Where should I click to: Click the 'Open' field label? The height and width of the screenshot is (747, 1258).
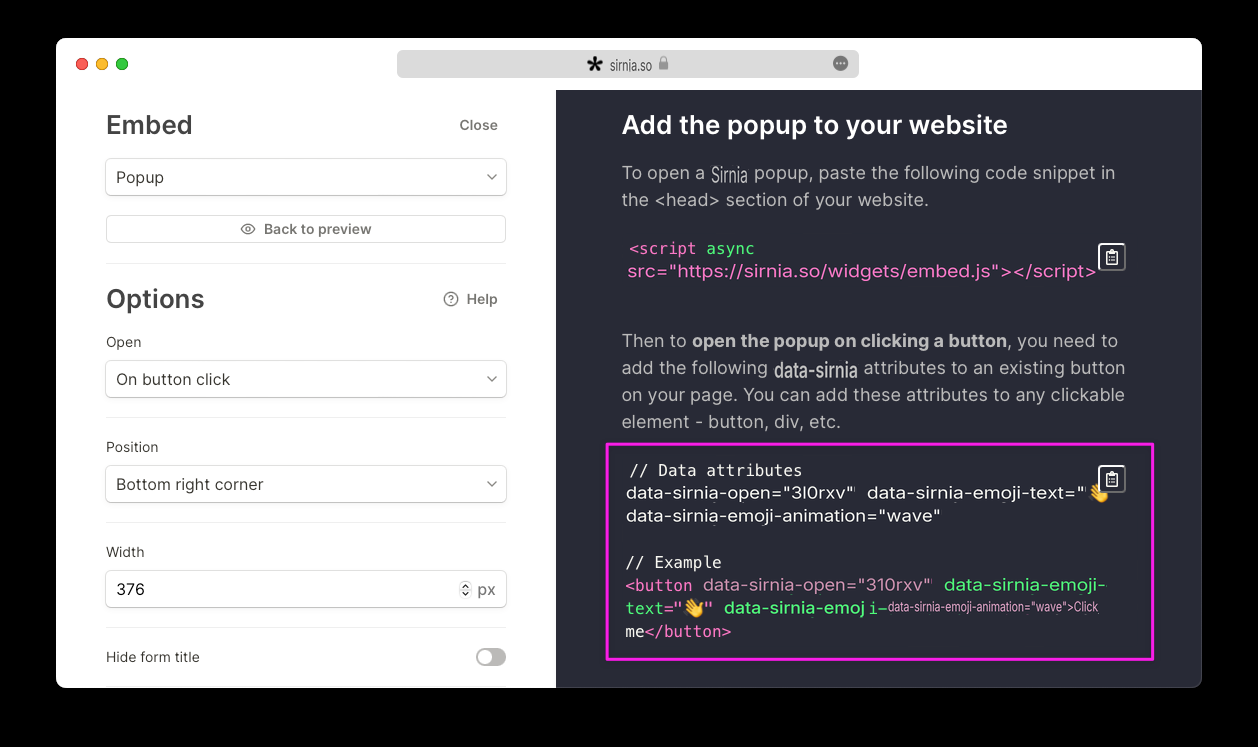(x=124, y=342)
